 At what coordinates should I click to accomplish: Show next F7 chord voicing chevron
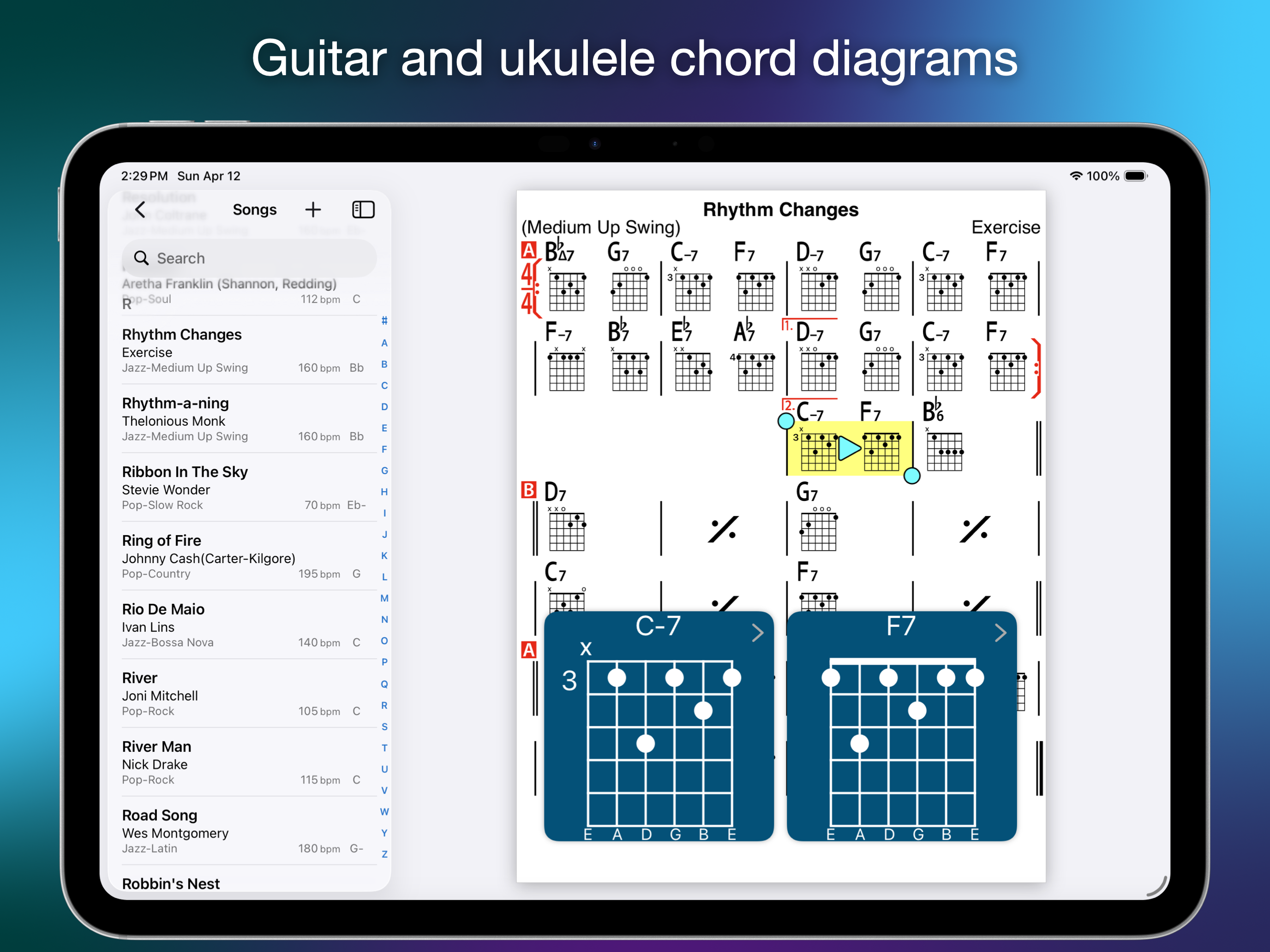pyautogui.click(x=1000, y=632)
